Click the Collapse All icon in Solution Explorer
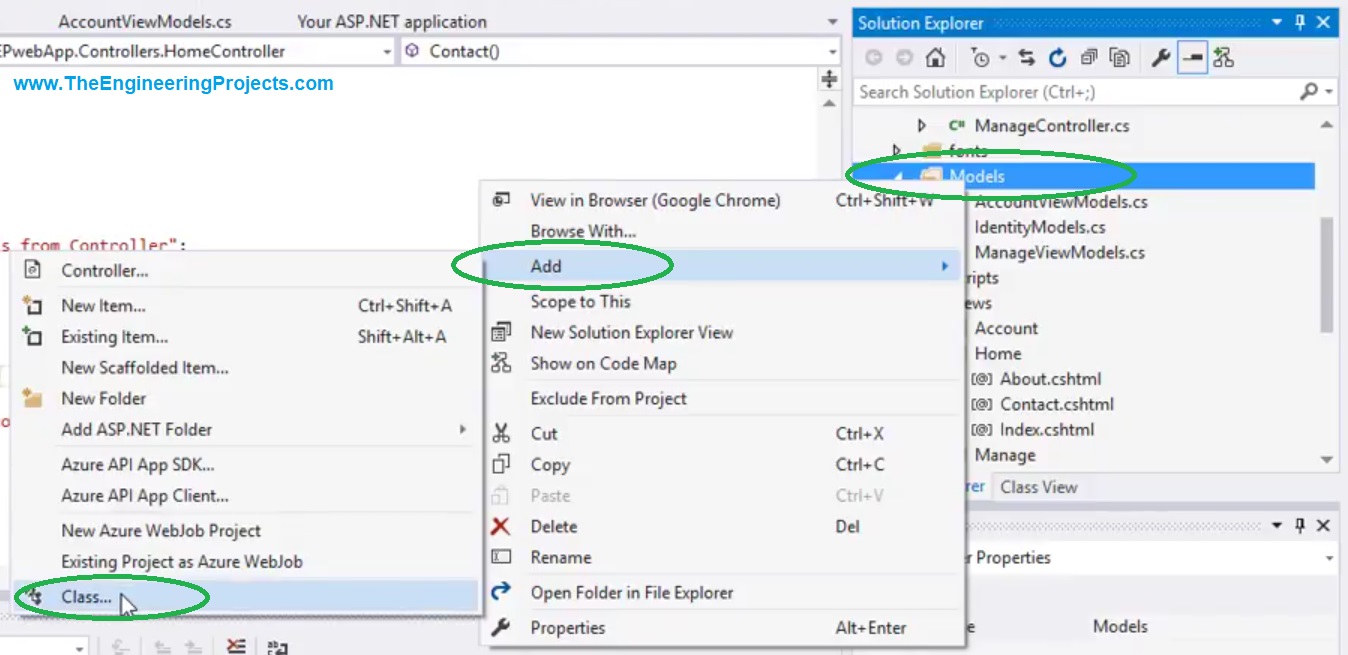Screen dimensions: 1348x655 (1088, 57)
